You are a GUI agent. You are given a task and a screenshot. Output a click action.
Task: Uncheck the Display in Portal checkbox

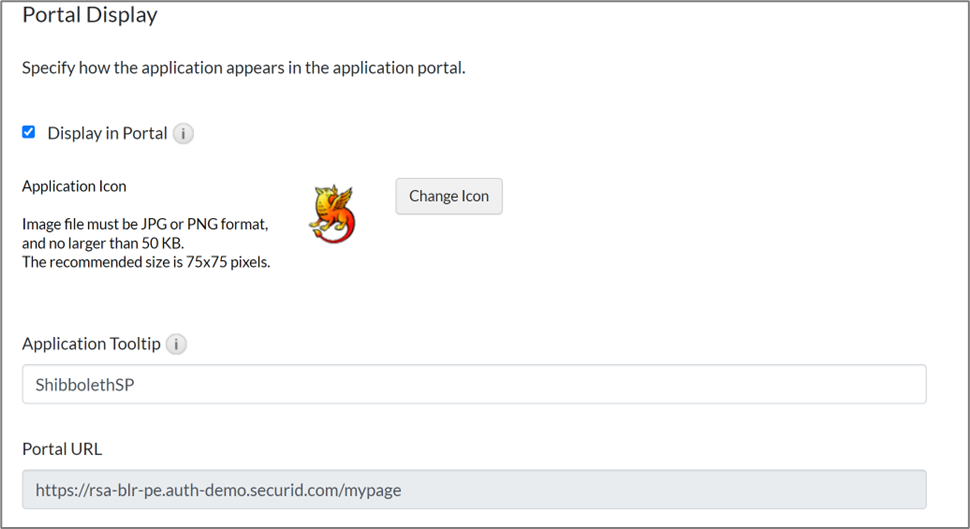tap(29, 132)
